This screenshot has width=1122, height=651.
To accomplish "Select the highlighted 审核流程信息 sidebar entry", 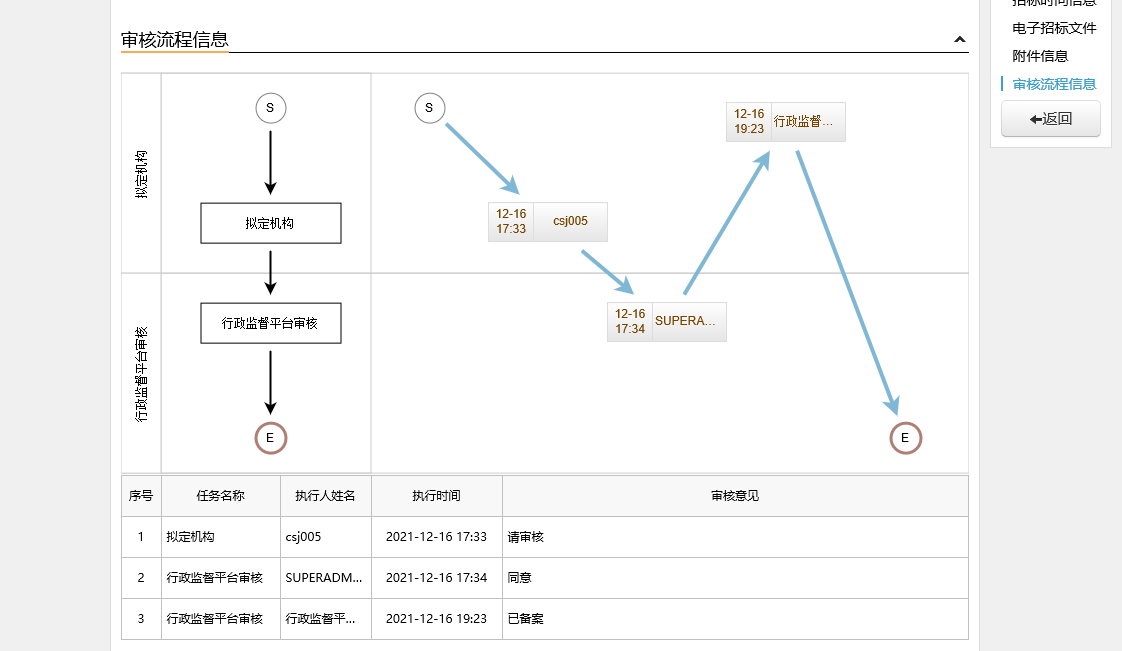I will tap(1055, 85).
